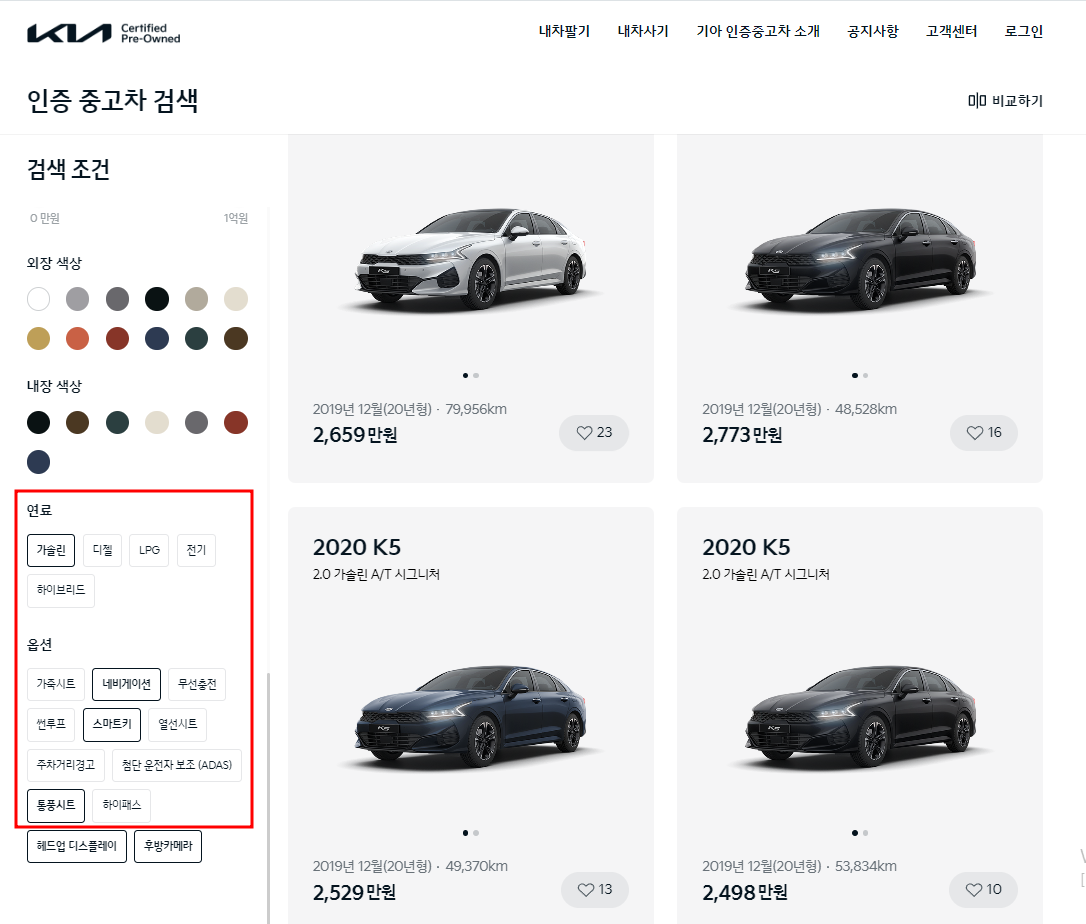Screen dimensions: 1086x924
Task: Click the Kia Certified Pre-Owned logo
Action: tap(104, 33)
